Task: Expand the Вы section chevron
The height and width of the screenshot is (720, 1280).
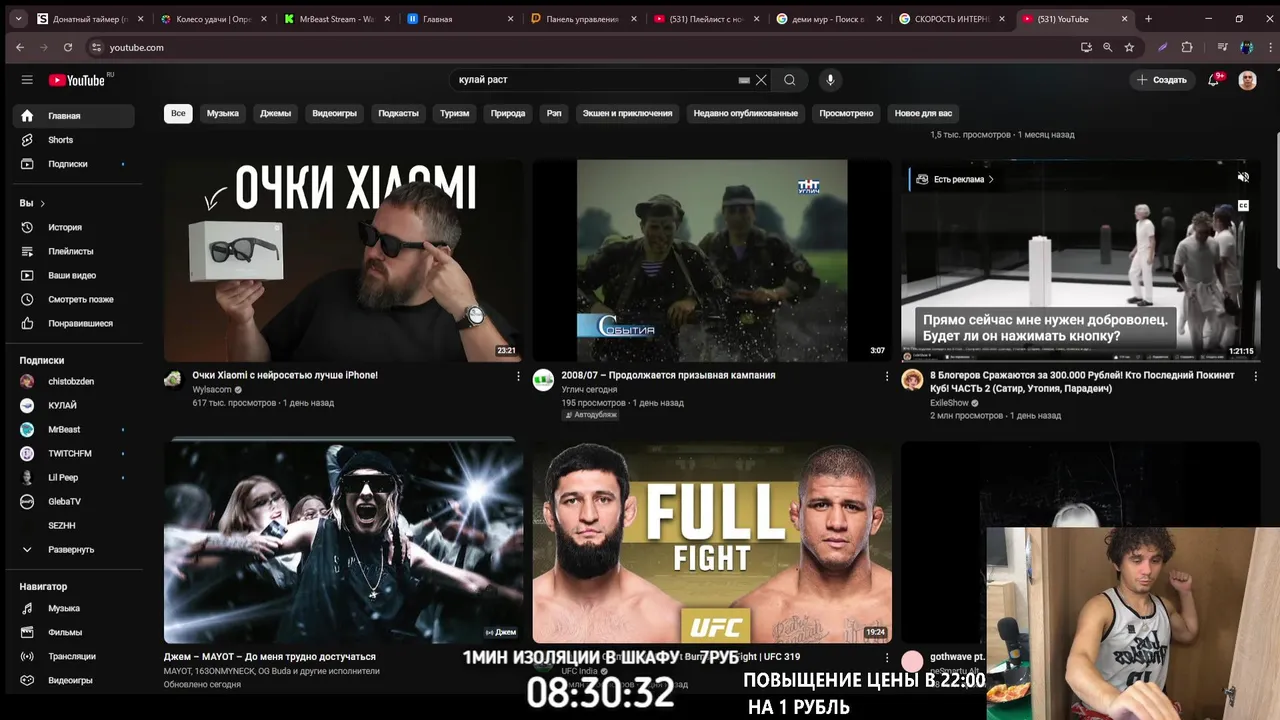Action: pyautogui.click(x=42, y=203)
